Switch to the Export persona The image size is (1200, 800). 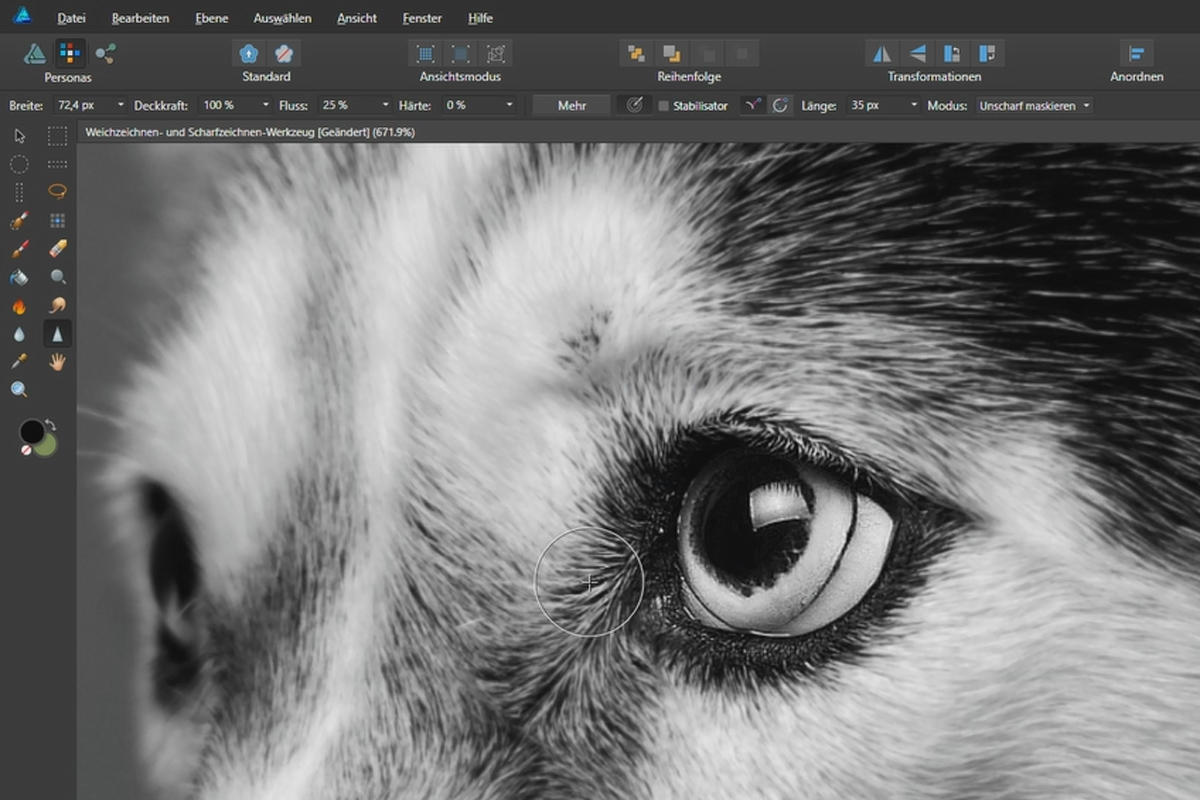coord(105,53)
